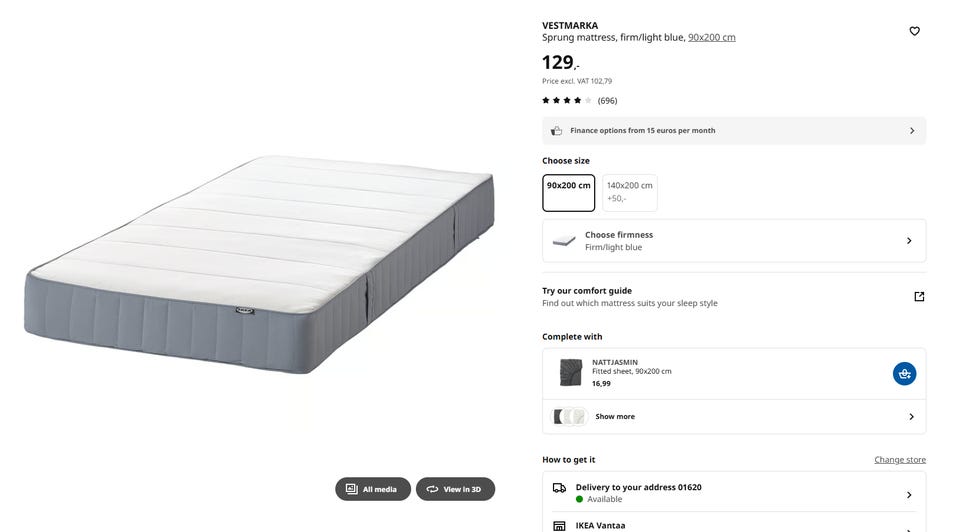
Task: Click the NATTJASMIN fitted sheet thumbnail
Action: tap(571, 372)
